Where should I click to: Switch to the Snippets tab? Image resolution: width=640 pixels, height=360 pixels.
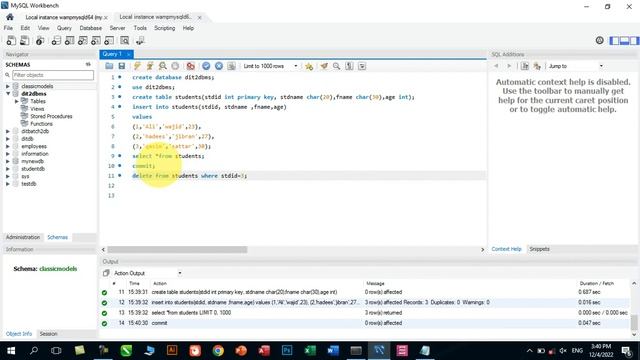coord(539,249)
